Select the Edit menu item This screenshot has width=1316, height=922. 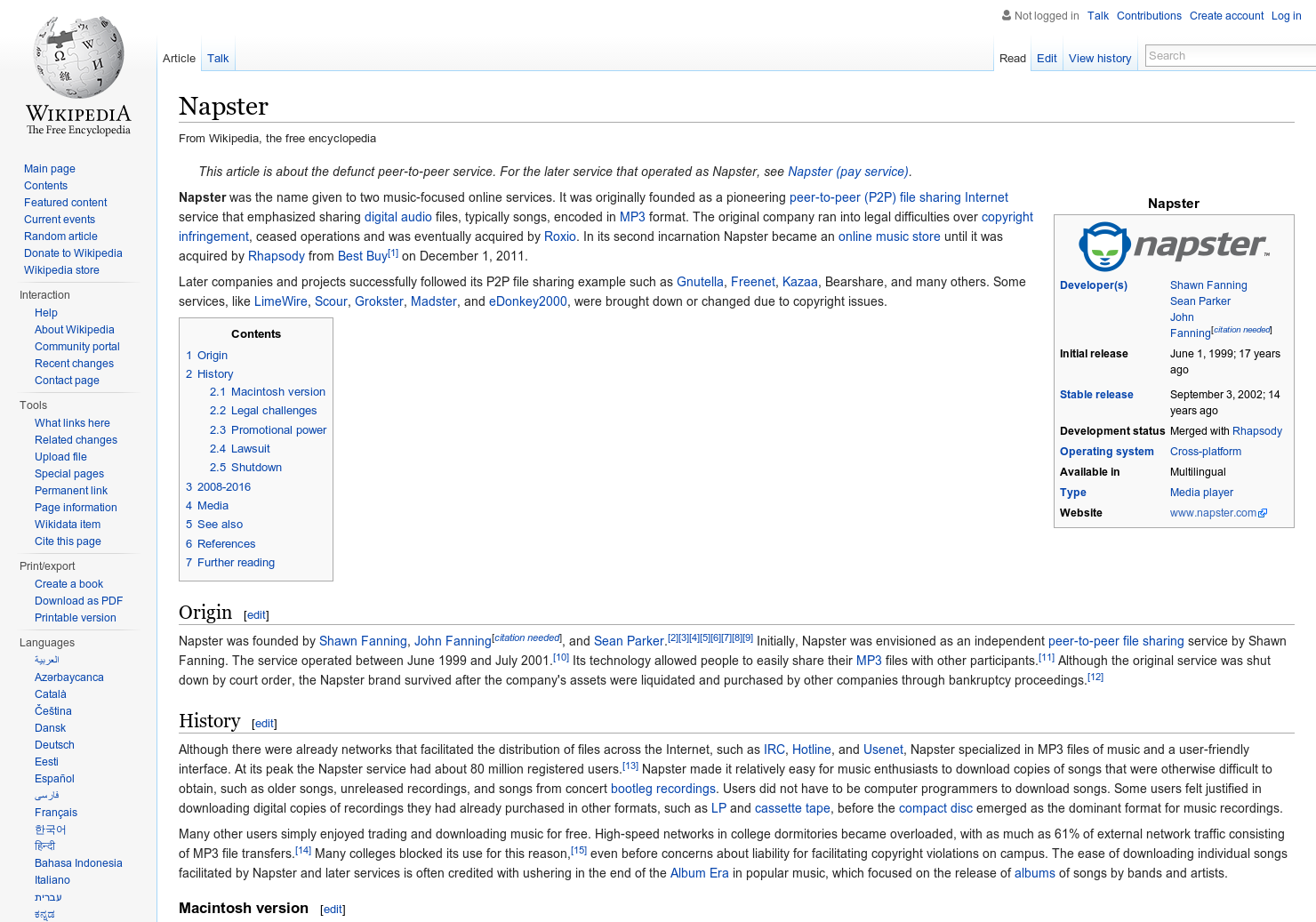point(1047,58)
